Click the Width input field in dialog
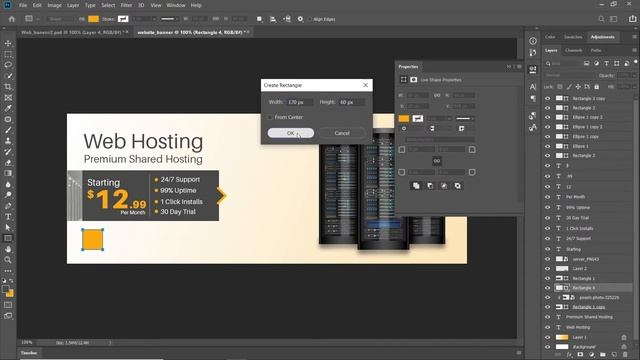 [x=300, y=102]
